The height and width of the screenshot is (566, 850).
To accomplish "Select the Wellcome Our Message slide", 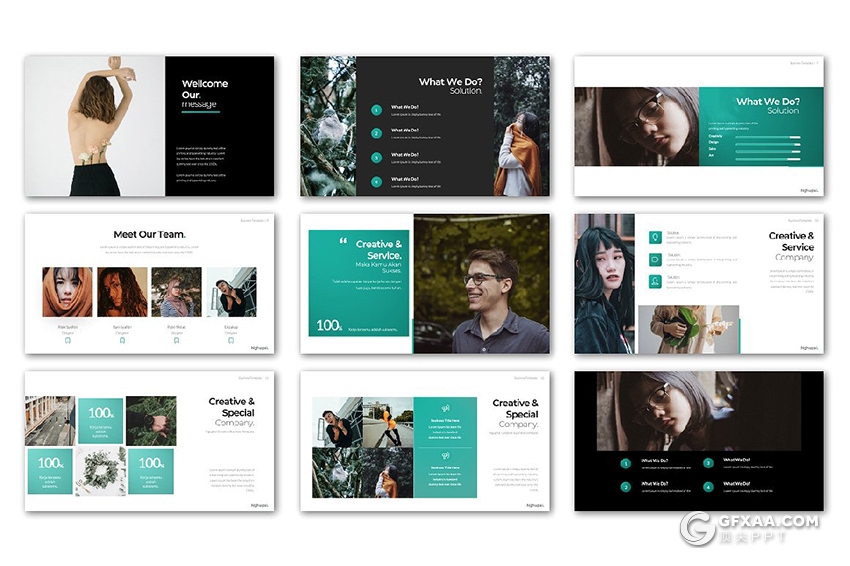I will coord(149,125).
